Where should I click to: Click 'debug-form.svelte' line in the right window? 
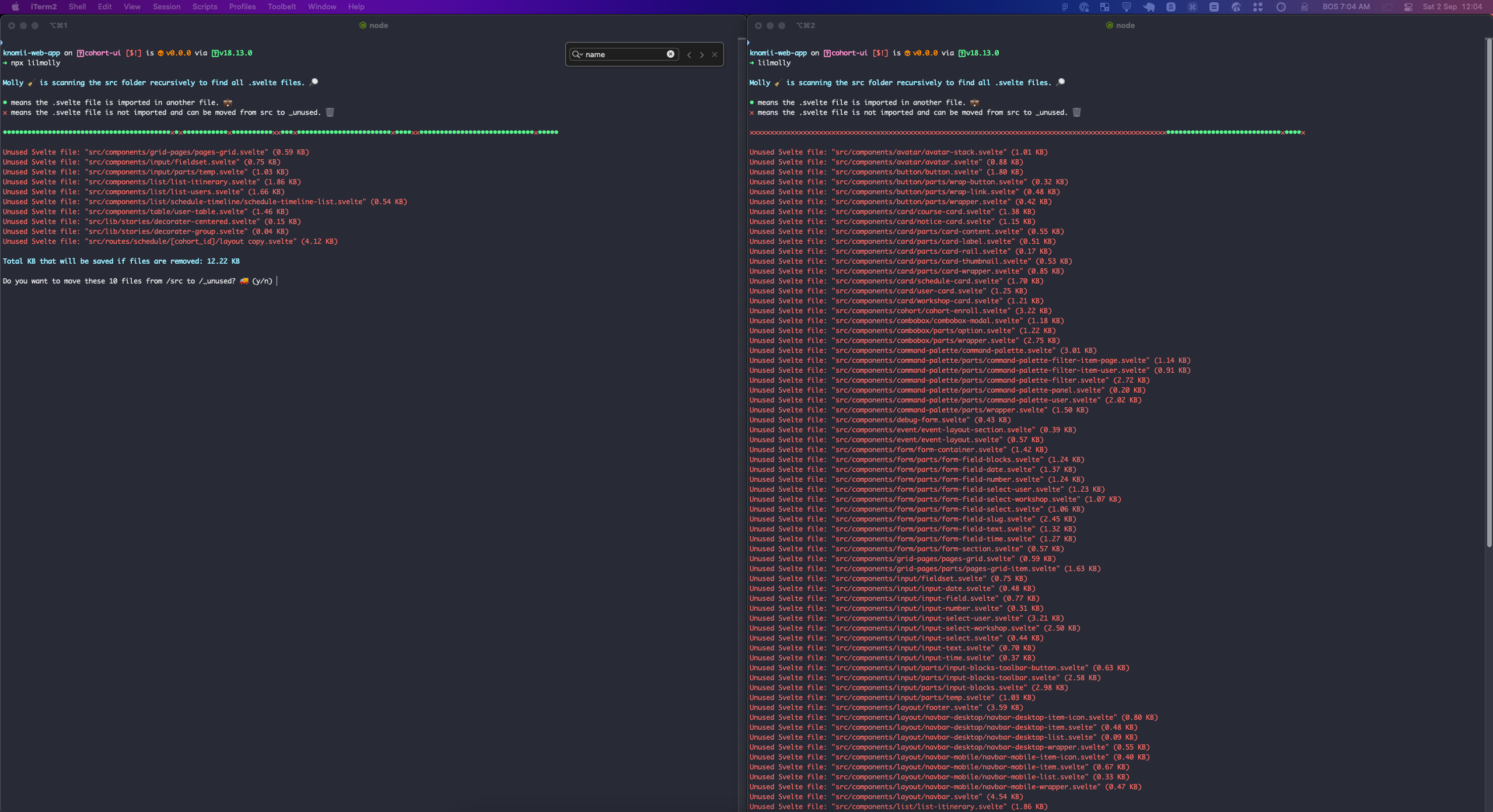tap(880, 420)
